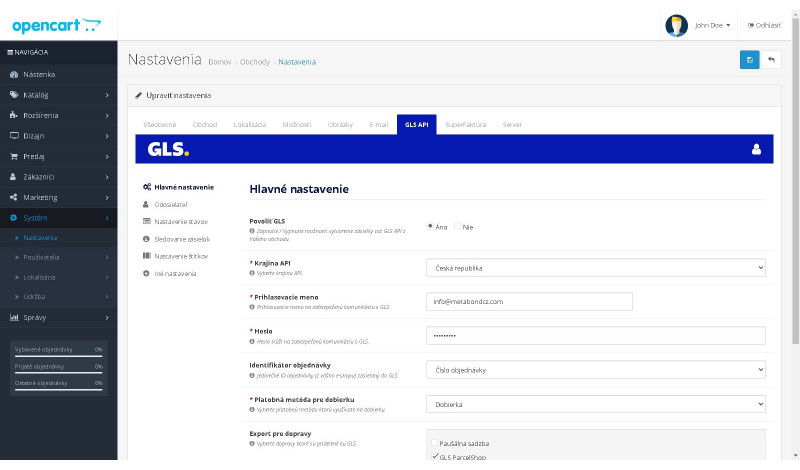
Task: Open the John Doe user dropdown
Action: [712, 25]
